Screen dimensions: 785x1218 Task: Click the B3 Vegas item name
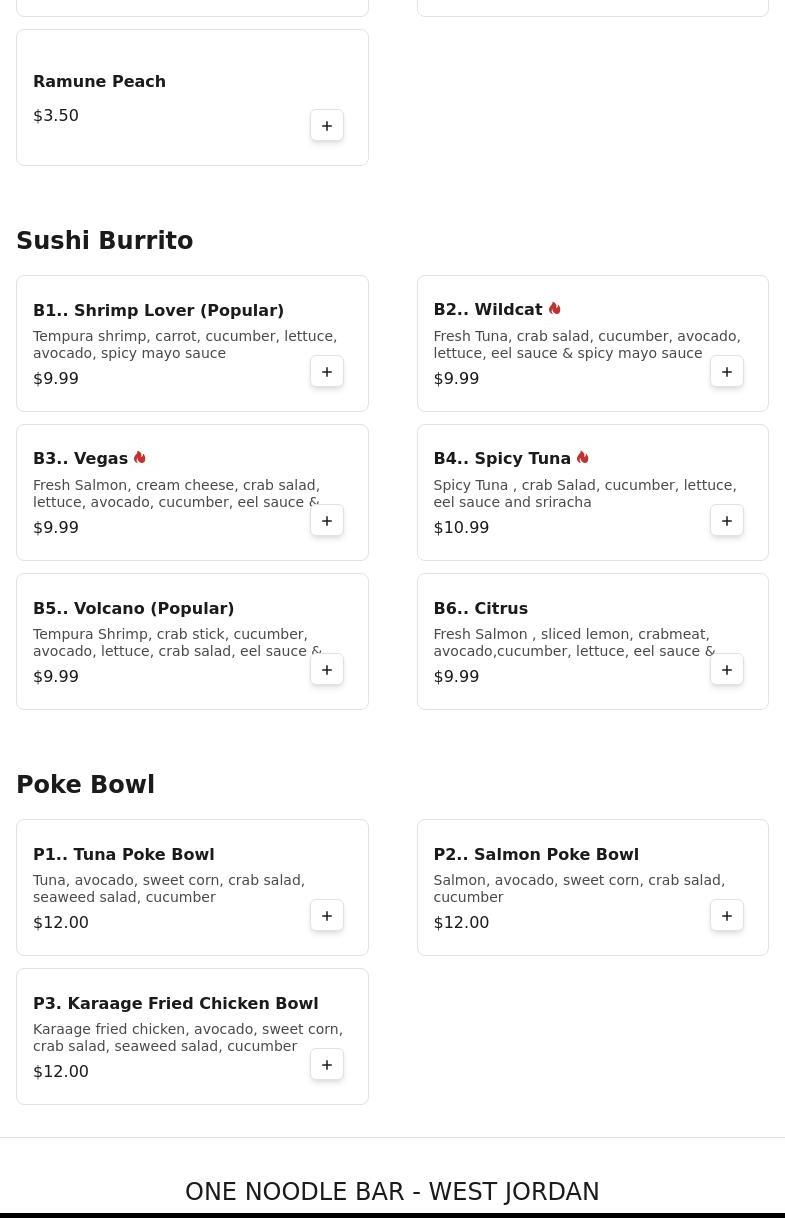[80, 459]
